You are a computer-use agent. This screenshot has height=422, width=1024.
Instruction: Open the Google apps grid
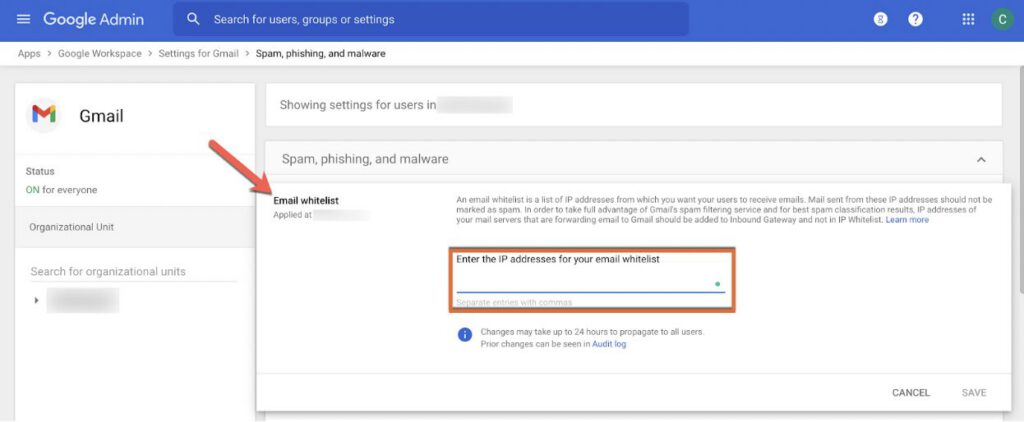click(968, 19)
